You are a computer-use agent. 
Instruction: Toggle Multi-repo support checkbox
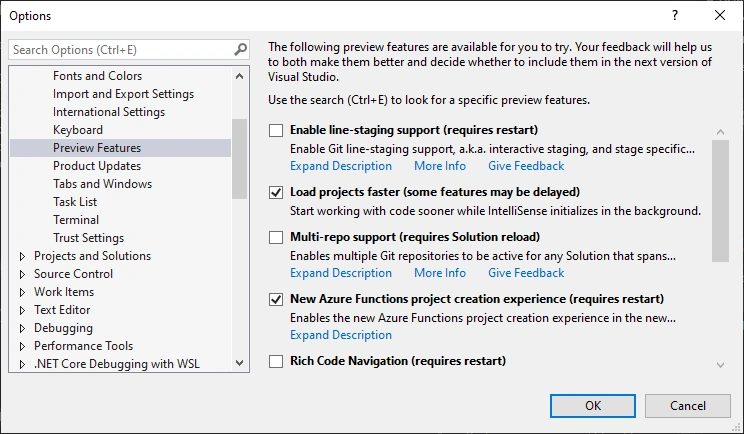coord(276,237)
